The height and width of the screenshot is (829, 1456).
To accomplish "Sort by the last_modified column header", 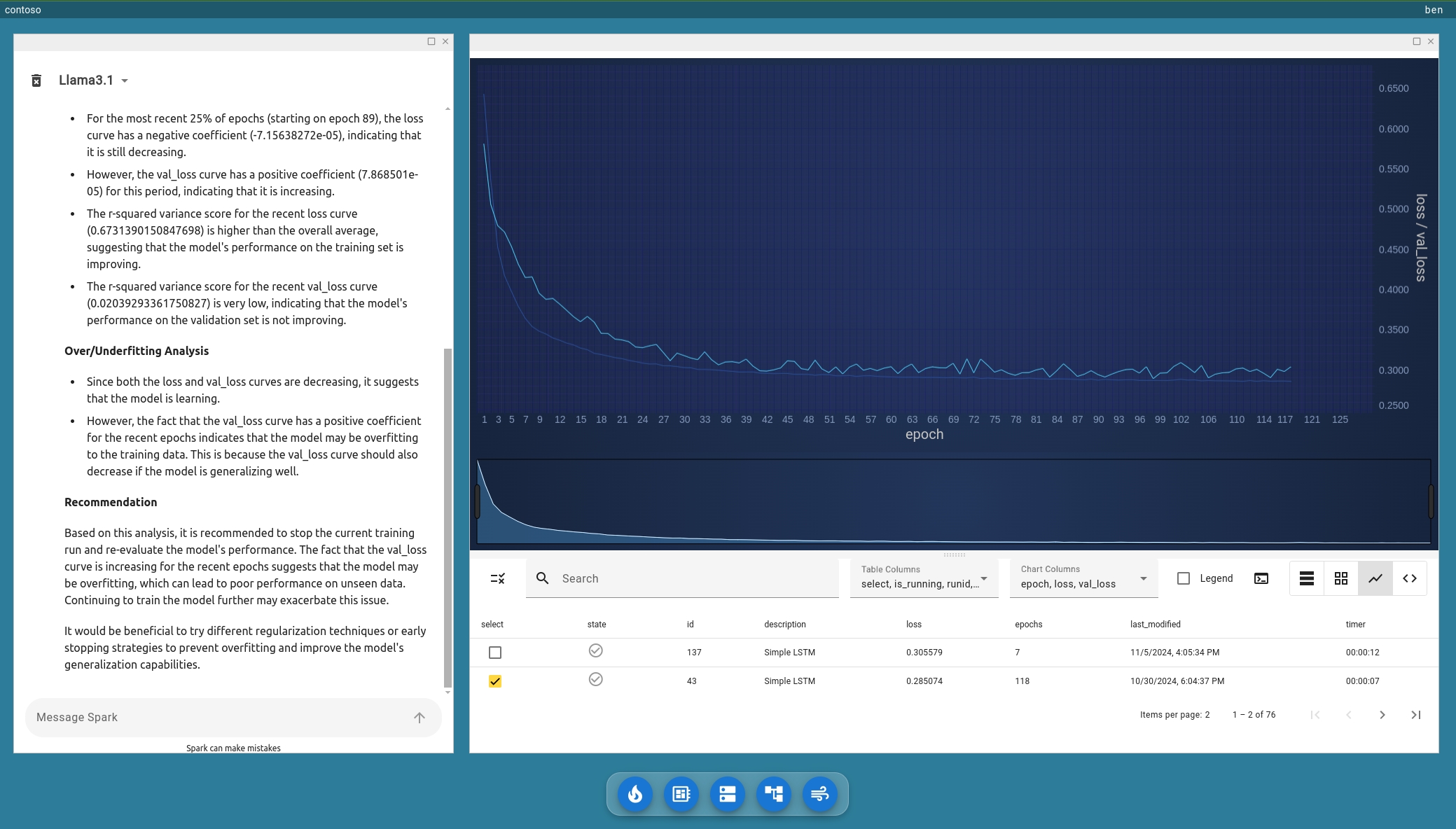I will coord(1155,625).
